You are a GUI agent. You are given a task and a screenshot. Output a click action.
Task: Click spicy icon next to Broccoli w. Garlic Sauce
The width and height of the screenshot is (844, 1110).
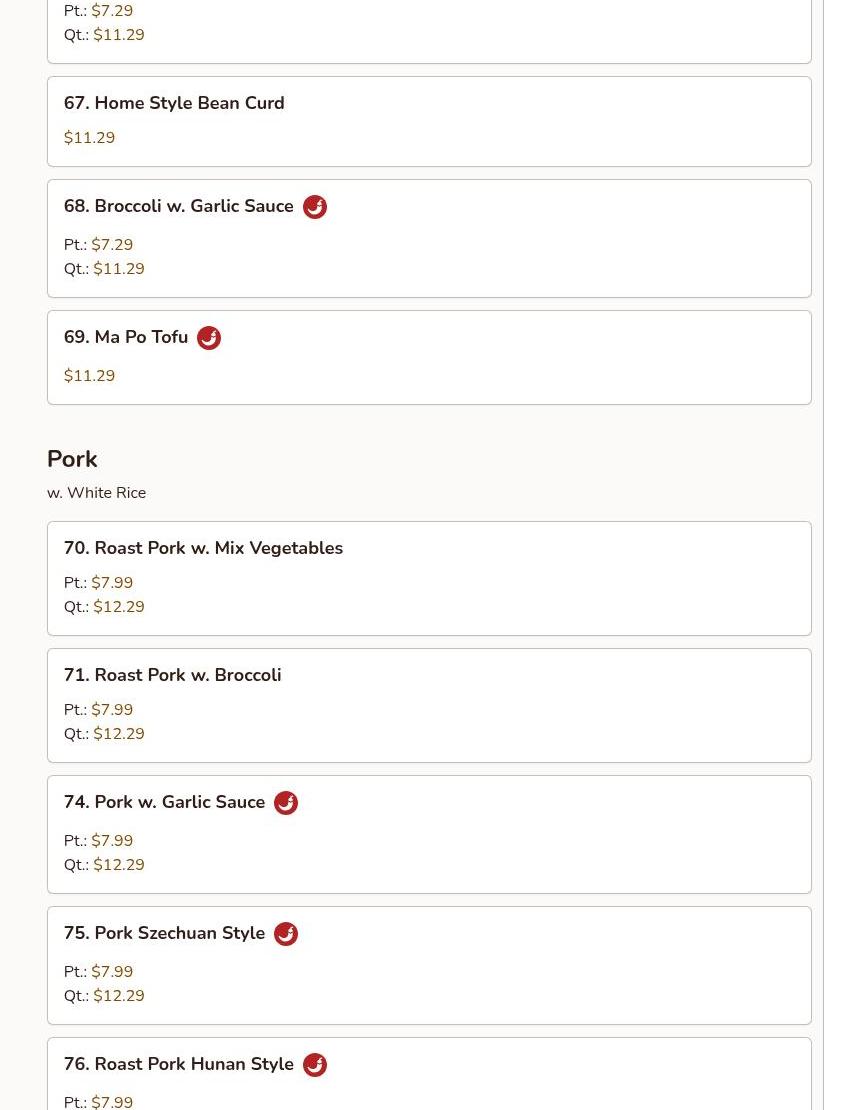314,207
